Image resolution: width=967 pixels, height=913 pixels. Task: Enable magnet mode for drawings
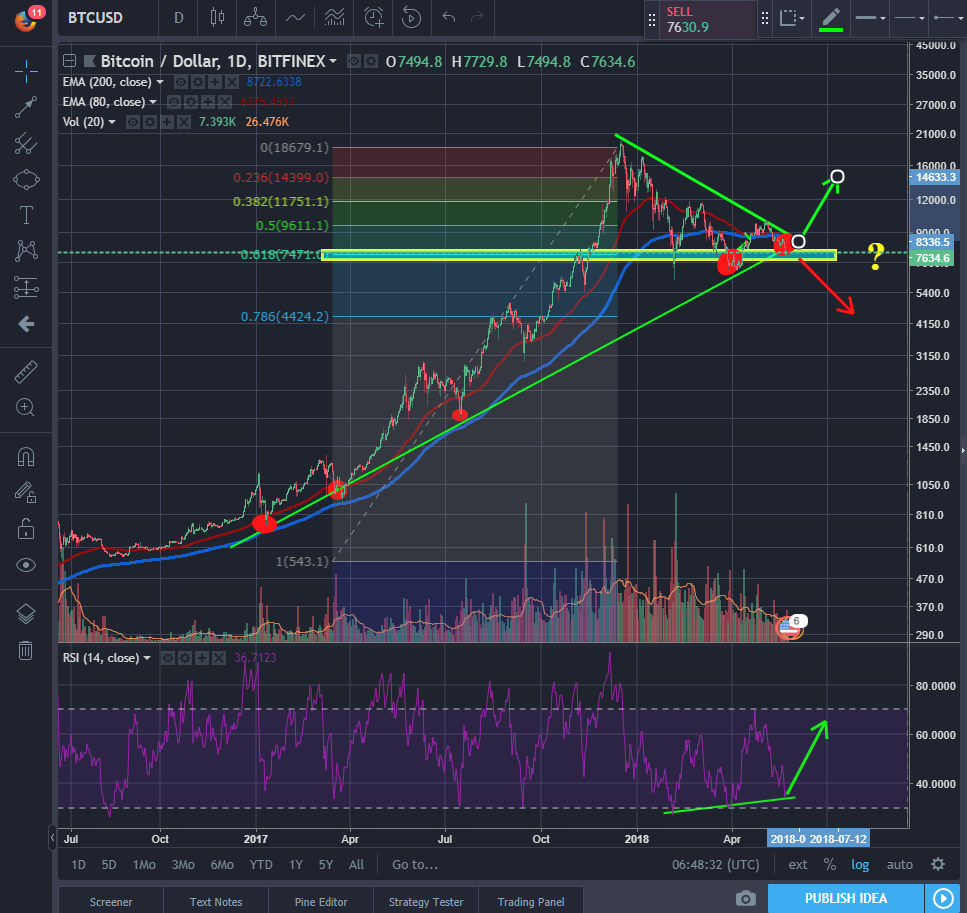coord(26,457)
